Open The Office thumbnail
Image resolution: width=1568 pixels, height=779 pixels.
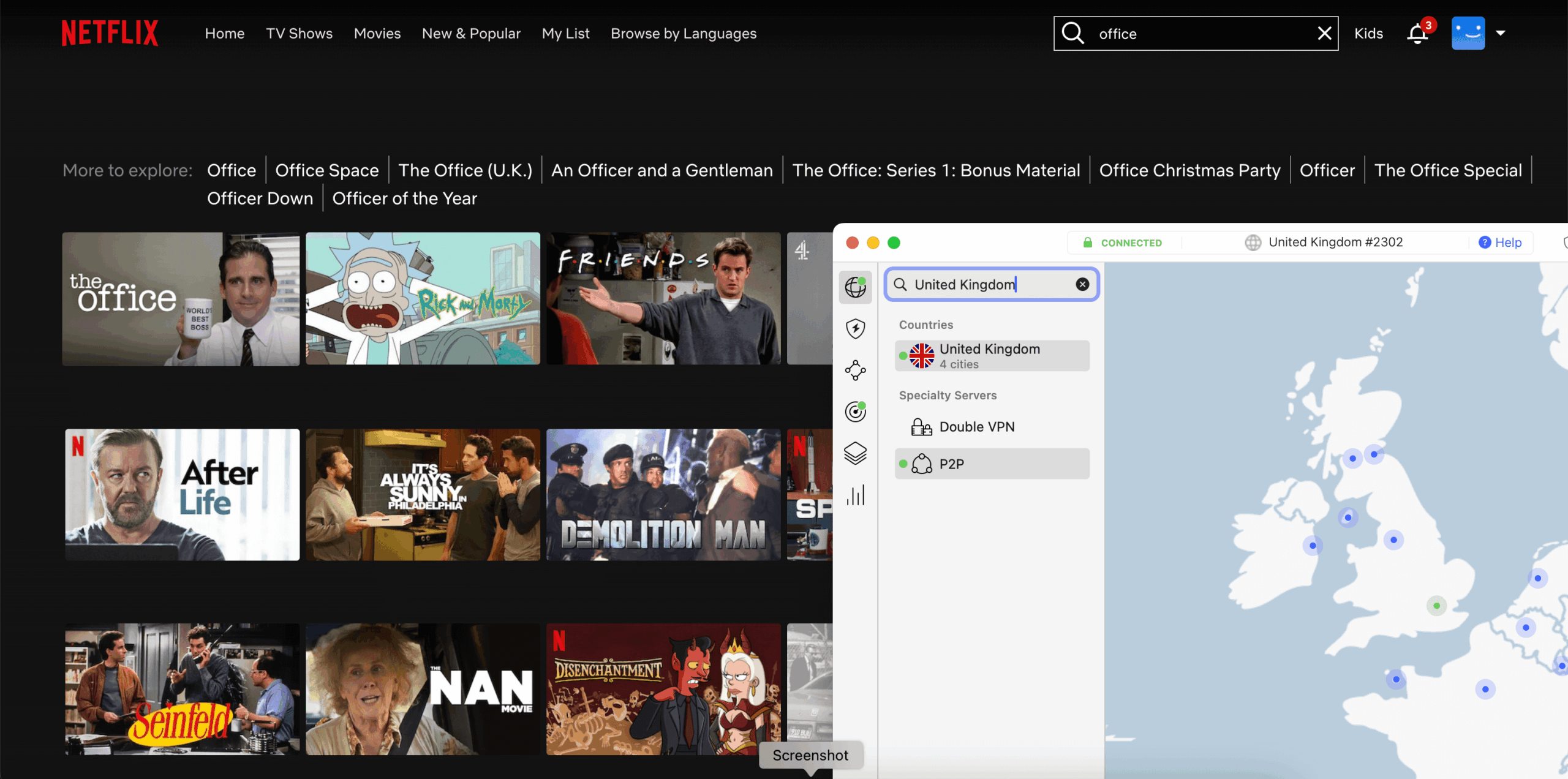(x=181, y=299)
